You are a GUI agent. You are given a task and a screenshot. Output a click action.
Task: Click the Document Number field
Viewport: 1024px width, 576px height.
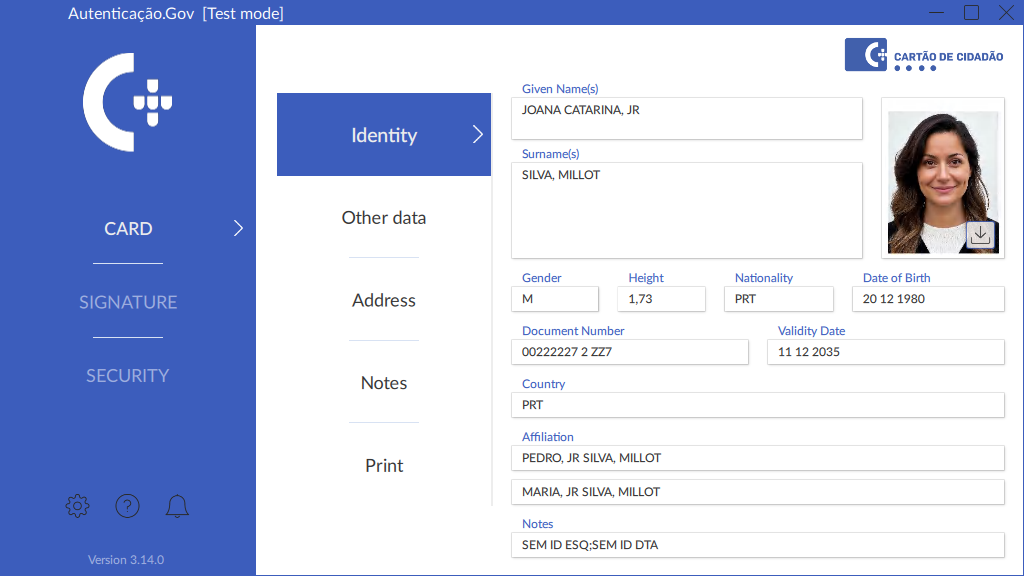629,352
